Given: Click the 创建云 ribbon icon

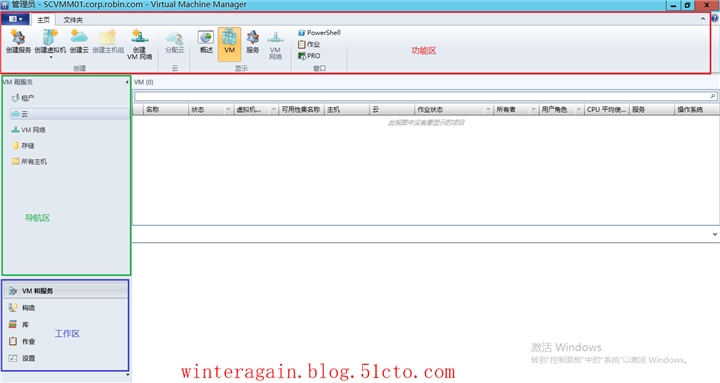Looking at the screenshot, I should [79, 41].
